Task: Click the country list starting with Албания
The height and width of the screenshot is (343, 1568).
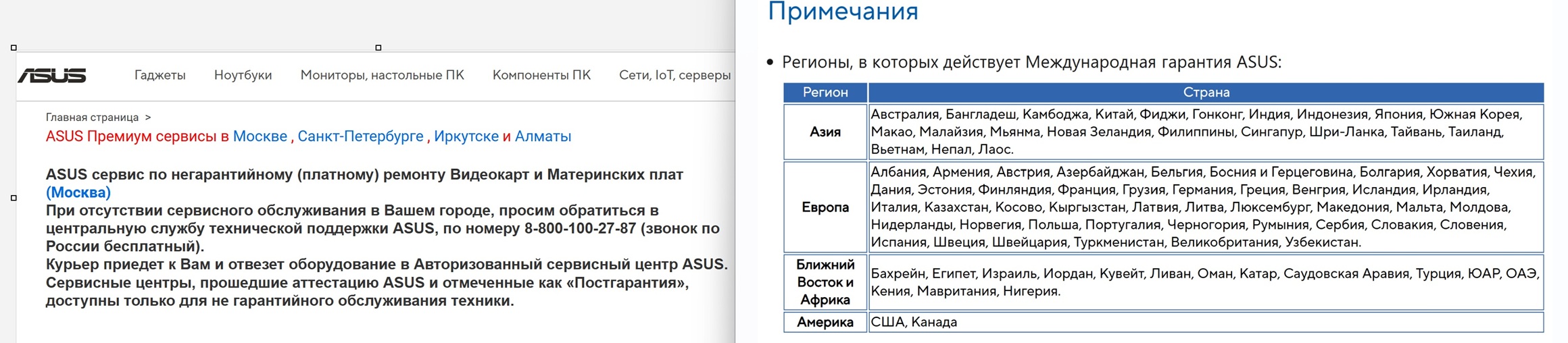Action: coord(1206,207)
